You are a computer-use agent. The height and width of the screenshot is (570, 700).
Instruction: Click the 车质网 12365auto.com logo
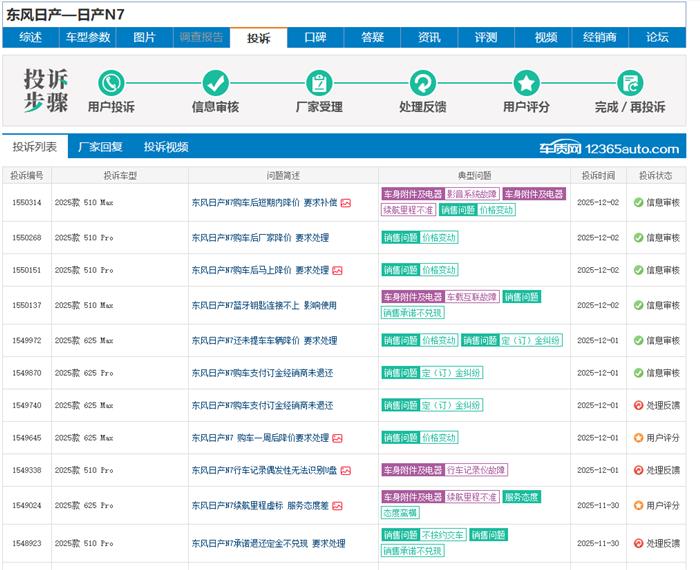(x=610, y=148)
